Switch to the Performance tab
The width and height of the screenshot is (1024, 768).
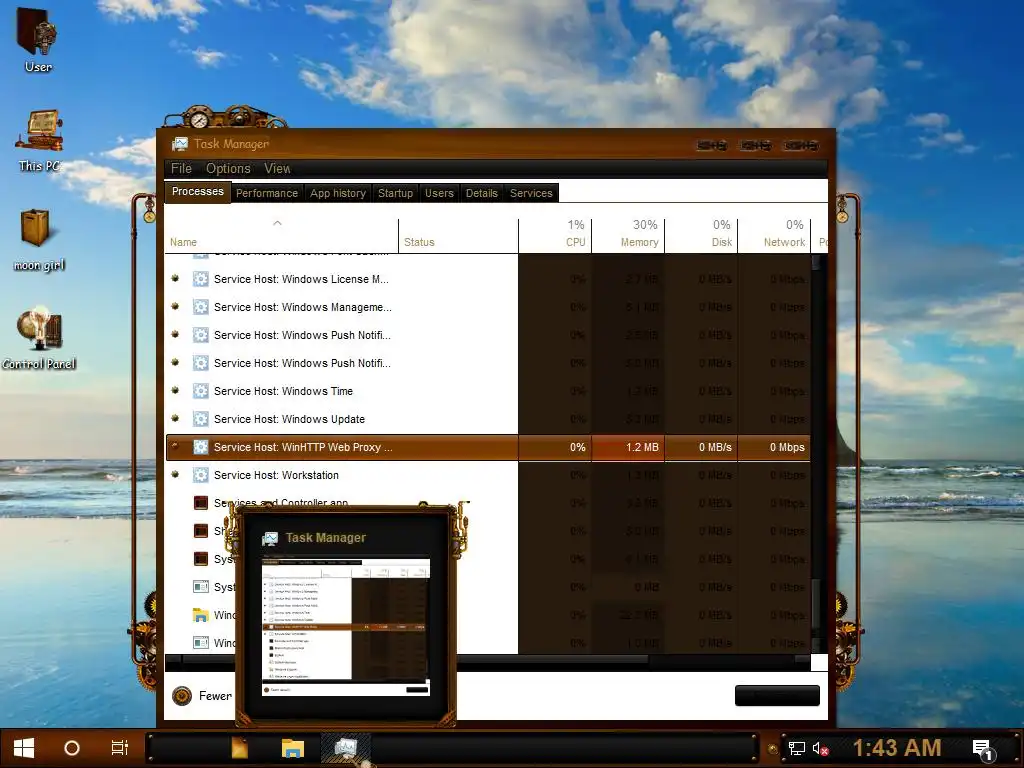(266, 193)
